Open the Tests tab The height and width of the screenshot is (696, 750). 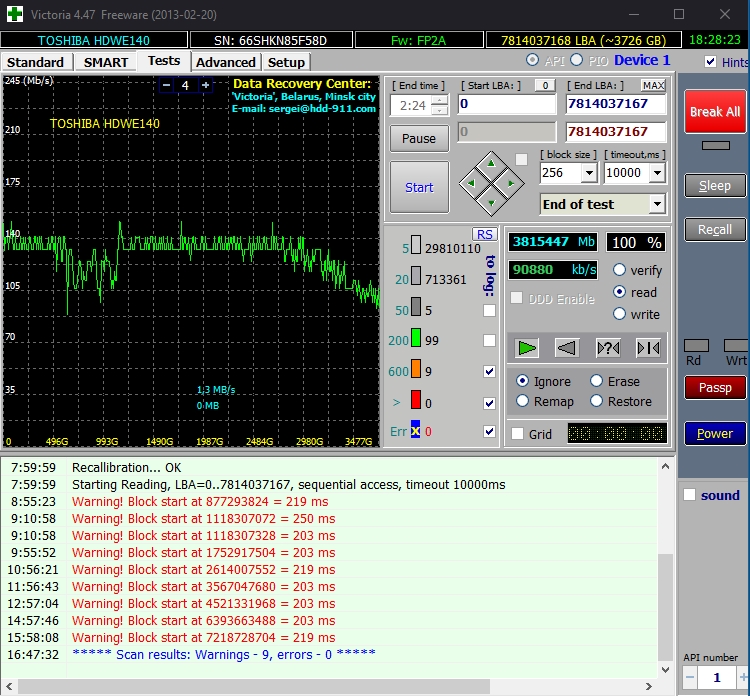(164, 61)
